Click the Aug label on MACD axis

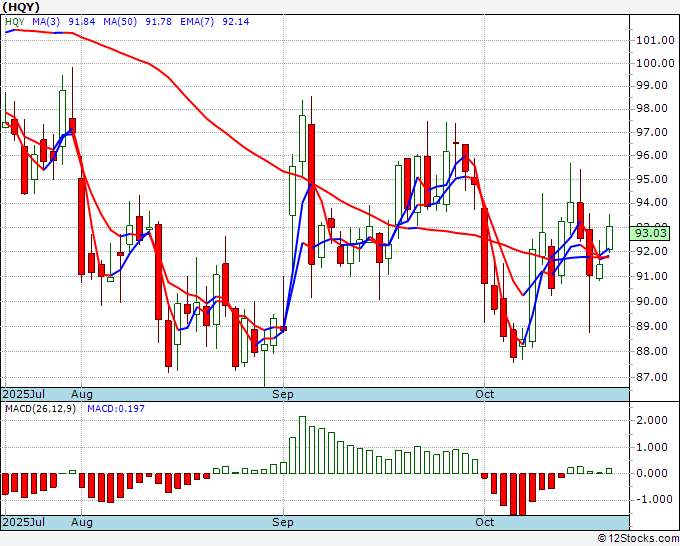(x=82, y=522)
